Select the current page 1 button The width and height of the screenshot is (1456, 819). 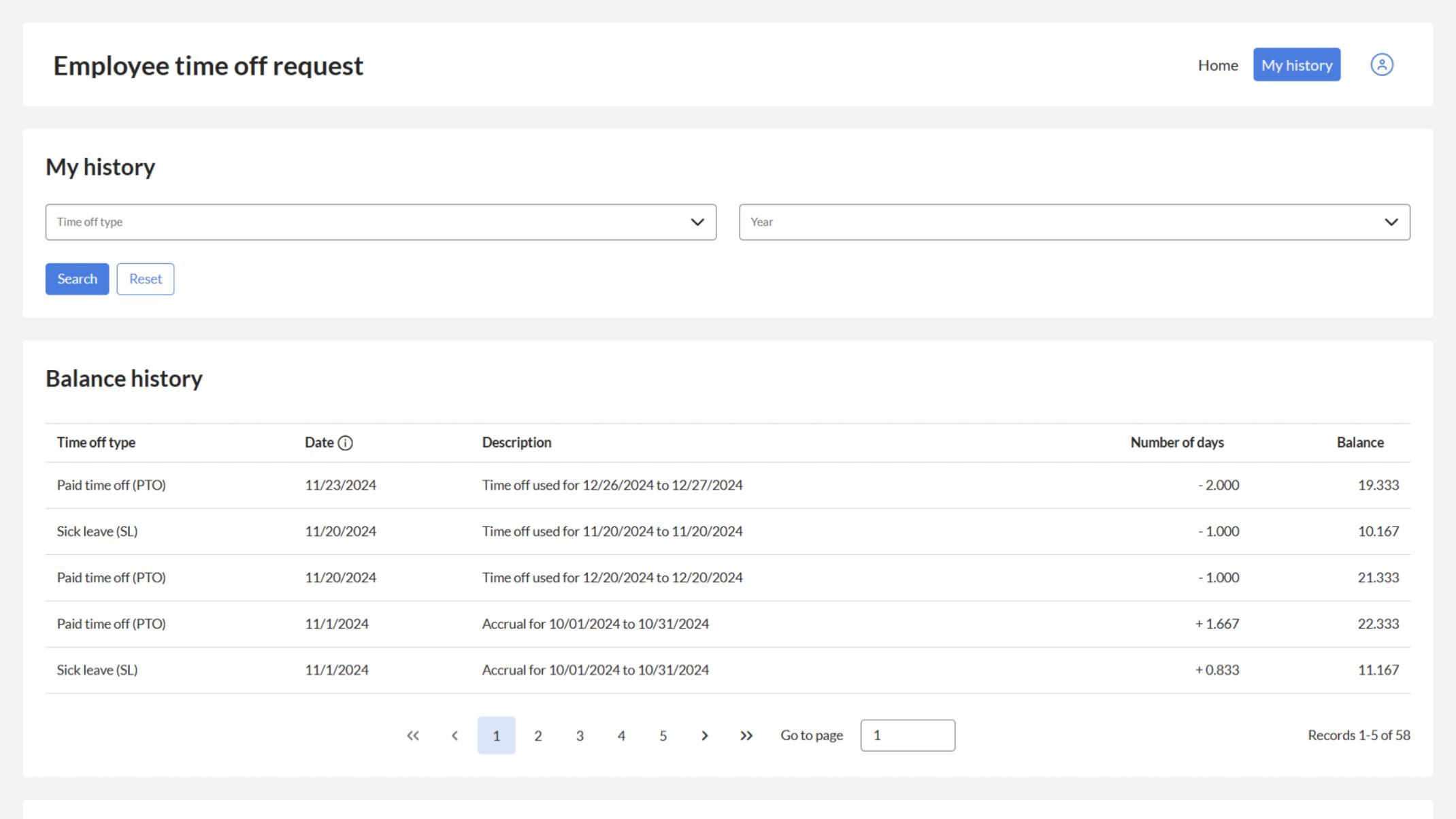496,735
